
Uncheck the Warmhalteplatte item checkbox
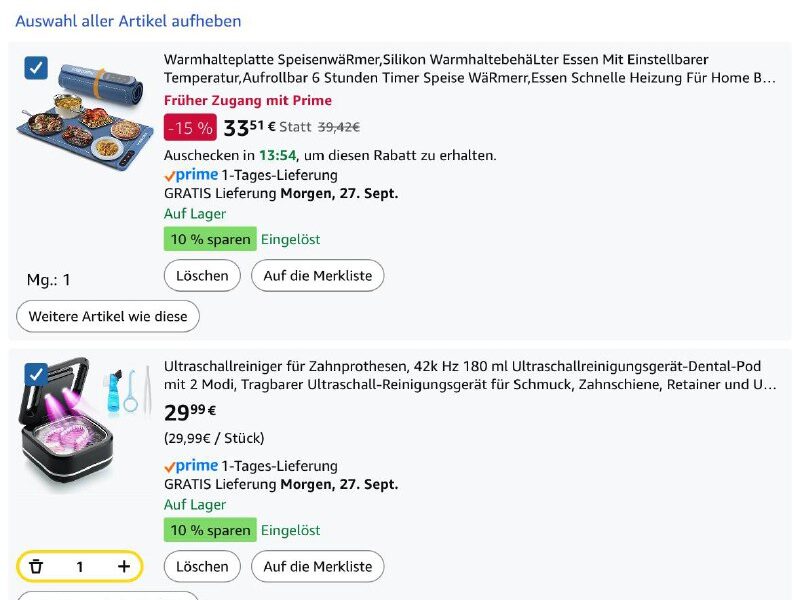(x=36, y=68)
